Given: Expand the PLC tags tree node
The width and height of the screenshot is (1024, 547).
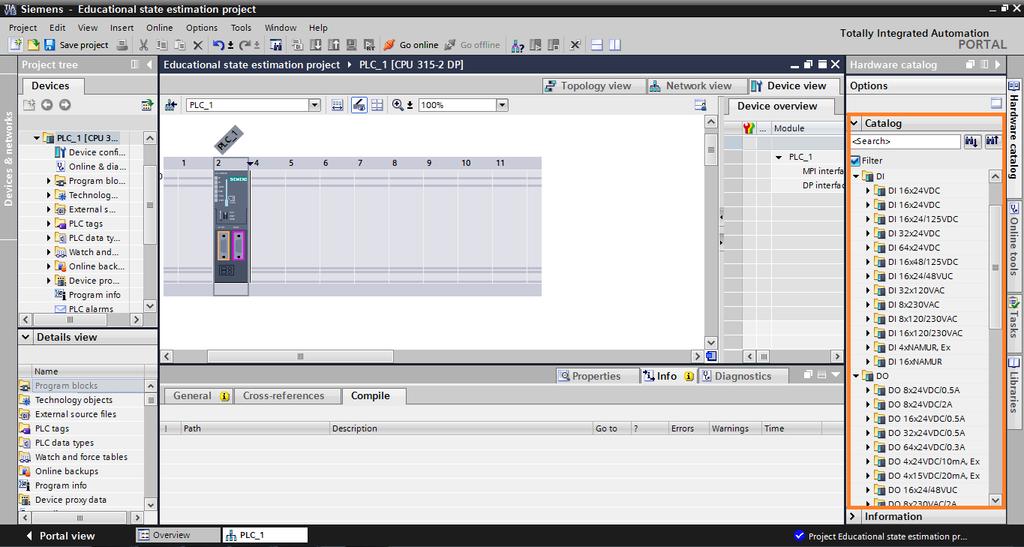Looking at the screenshot, I should click(48, 224).
